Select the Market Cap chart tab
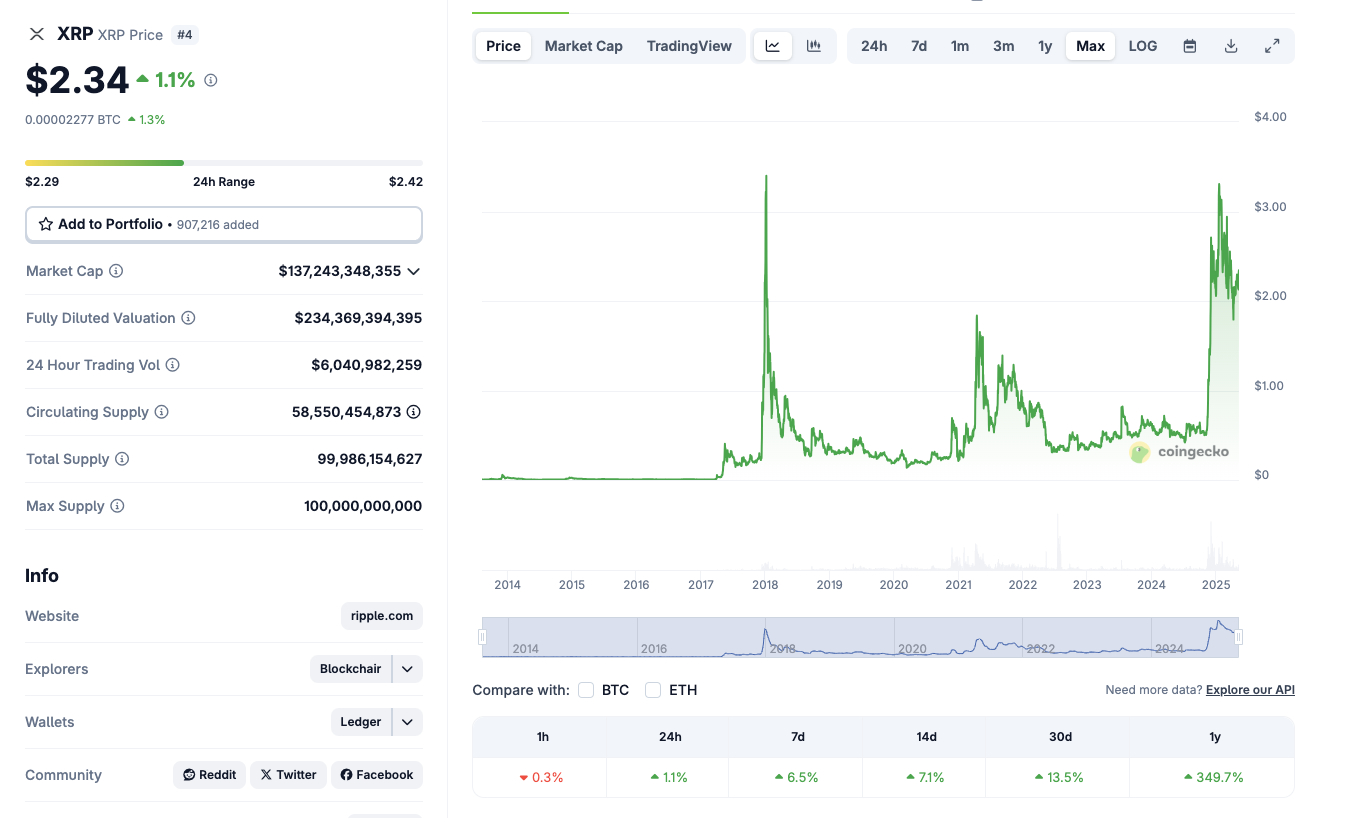Image resolution: width=1352 pixels, height=818 pixels. (584, 46)
